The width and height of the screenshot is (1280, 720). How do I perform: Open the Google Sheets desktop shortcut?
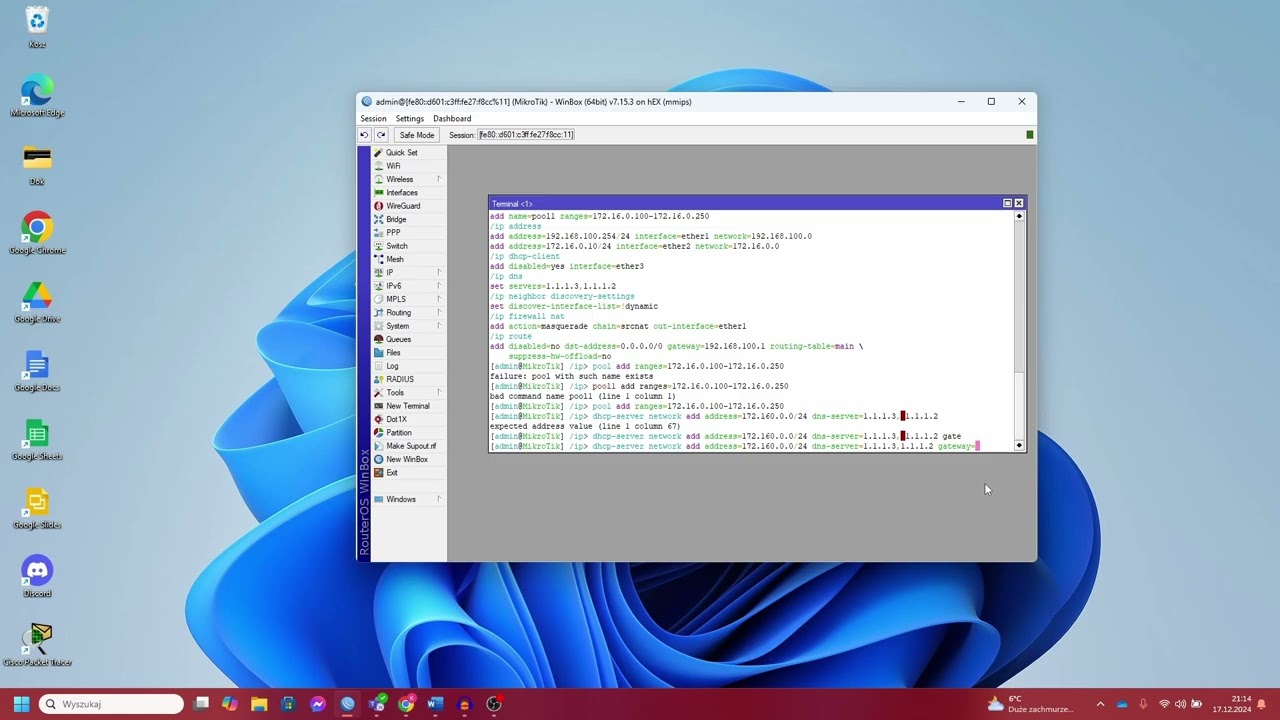pyautogui.click(x=37, y=440)
